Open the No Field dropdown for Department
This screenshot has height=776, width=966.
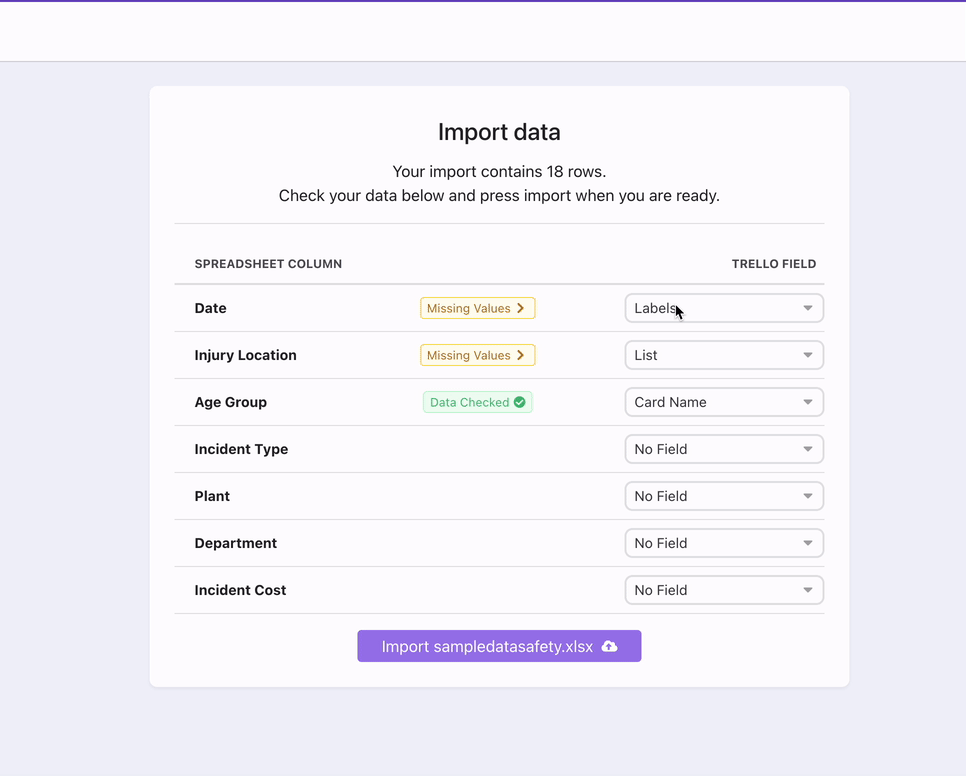click(x=724, y=543)
